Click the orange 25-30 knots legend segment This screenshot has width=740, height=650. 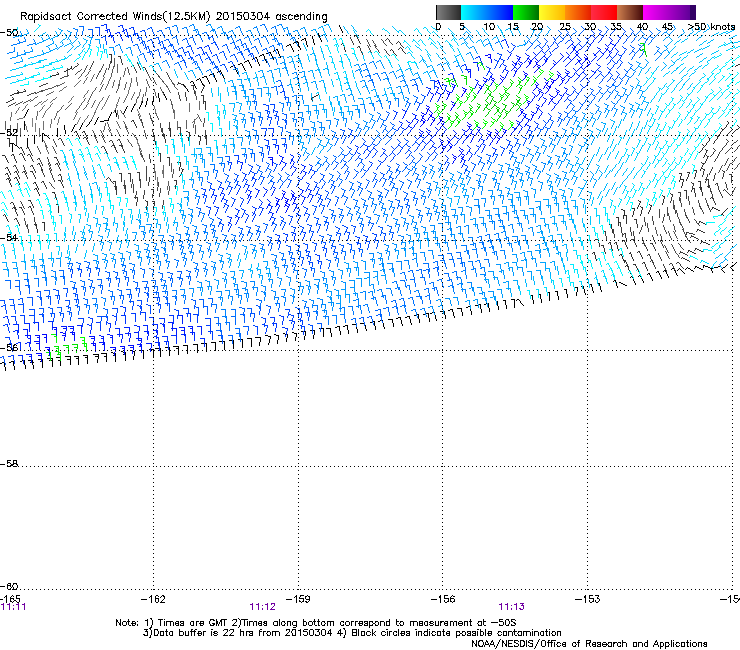(578, 12)
